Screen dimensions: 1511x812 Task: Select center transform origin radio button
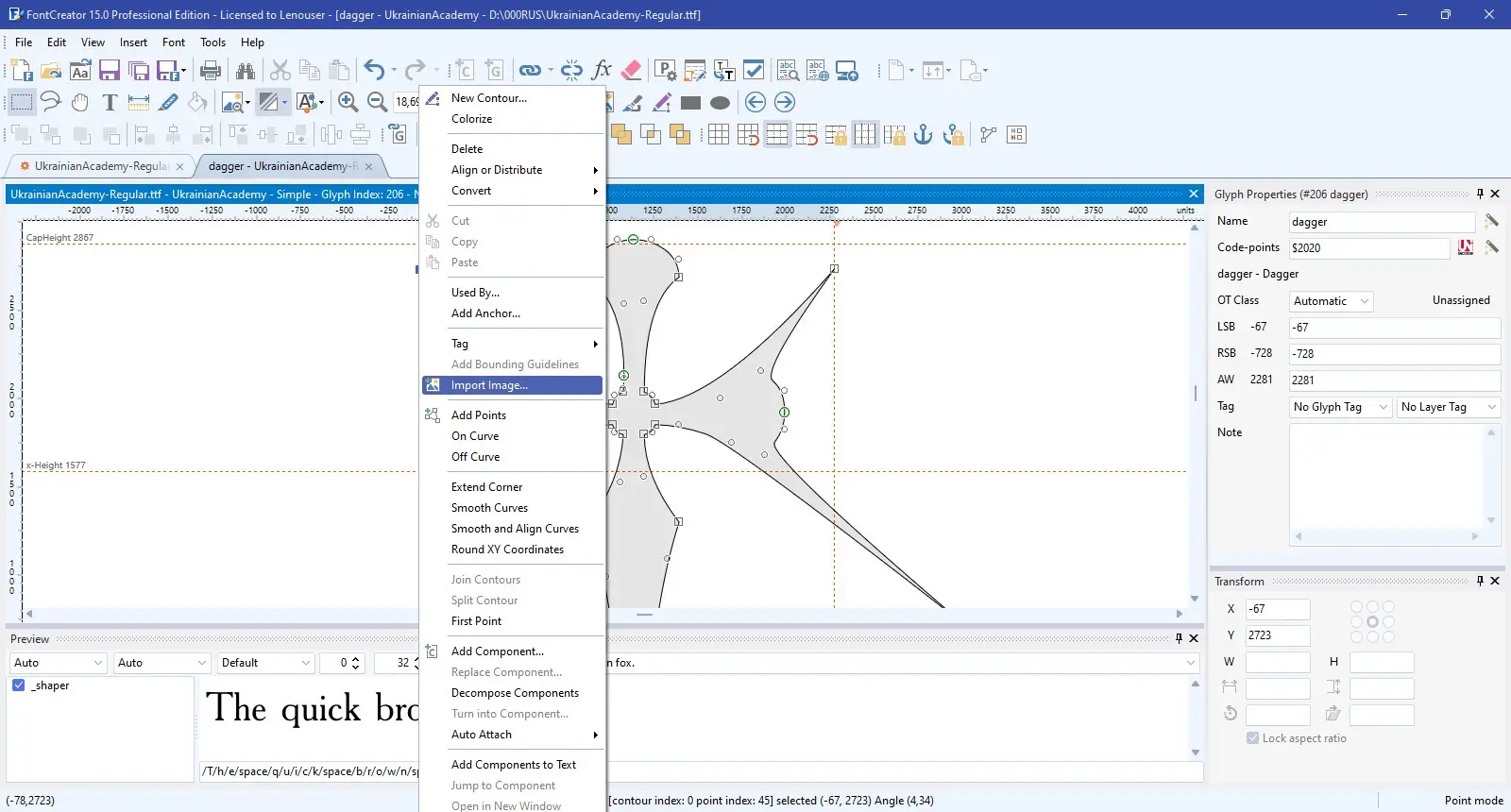[1372, 622]
